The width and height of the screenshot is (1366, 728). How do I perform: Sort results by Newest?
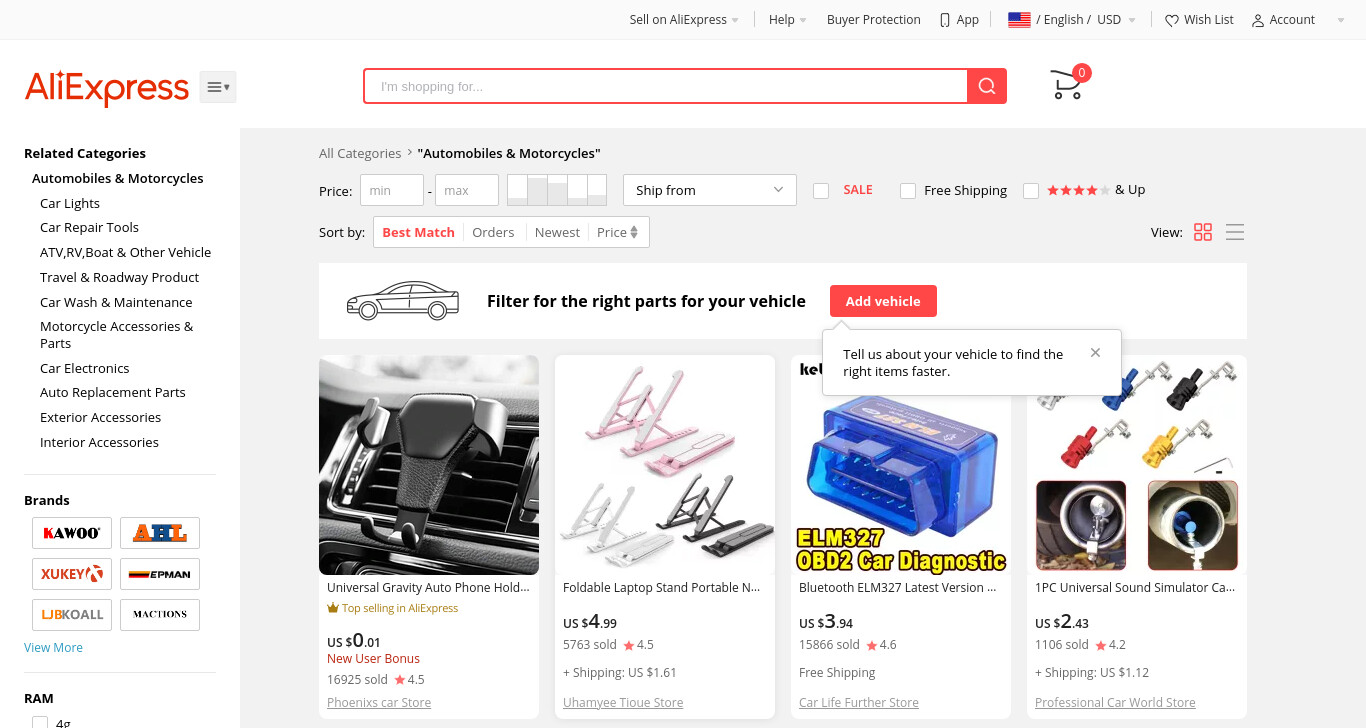click(557, 232)
